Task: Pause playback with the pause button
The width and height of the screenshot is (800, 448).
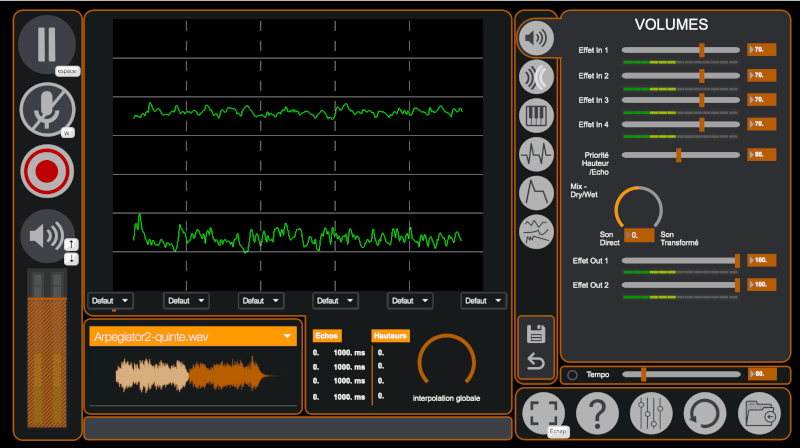Action: (48, 44)
